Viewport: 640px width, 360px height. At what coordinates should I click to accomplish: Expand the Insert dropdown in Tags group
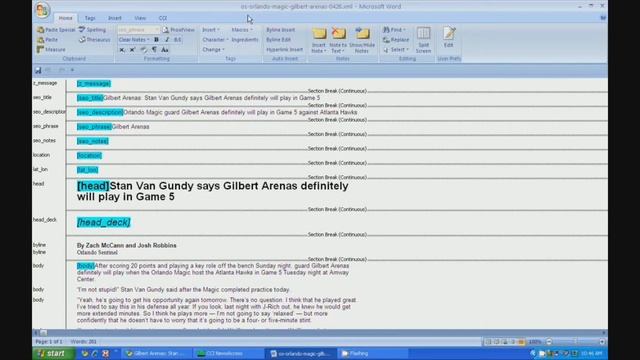(211, 30)
